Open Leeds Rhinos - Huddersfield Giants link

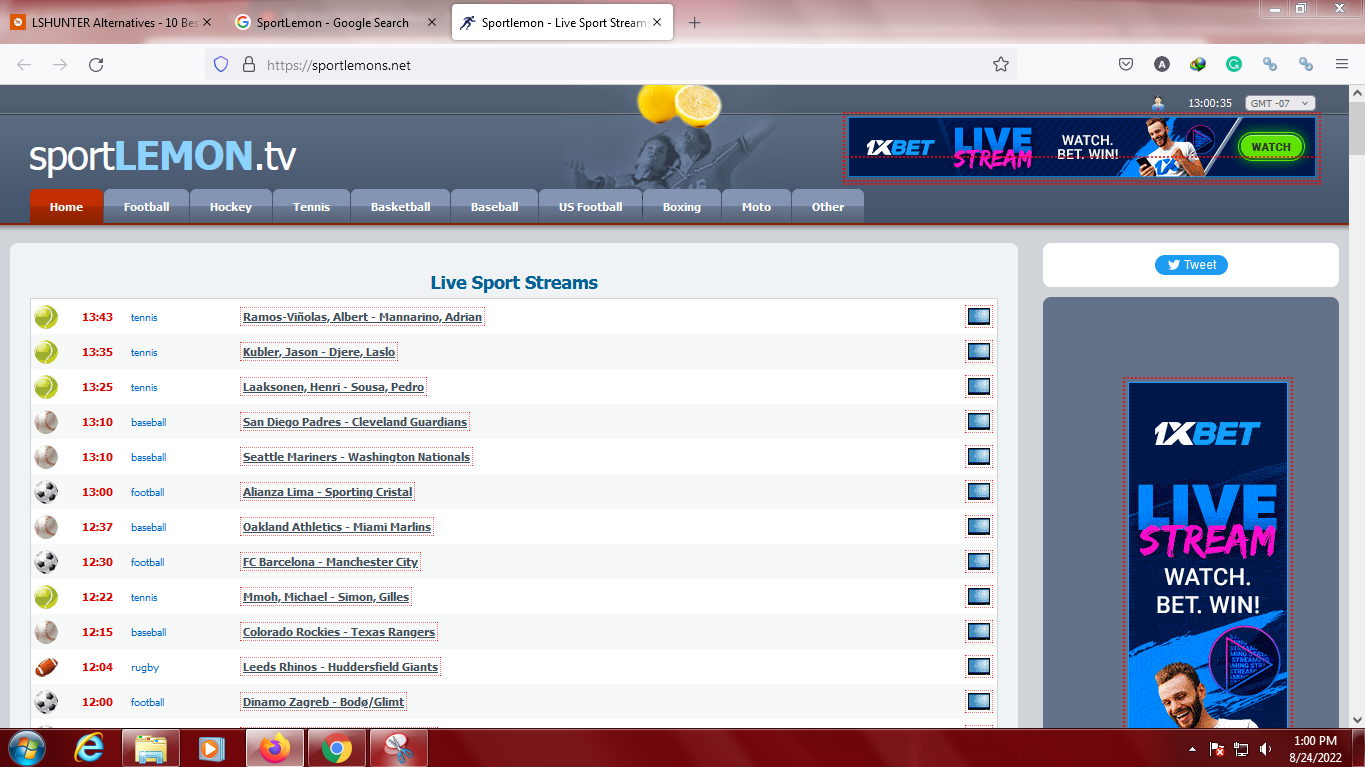pos(340,667)
